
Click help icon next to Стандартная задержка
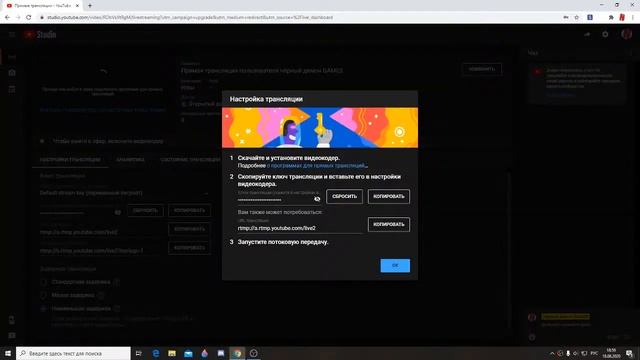tap(117, 282)
